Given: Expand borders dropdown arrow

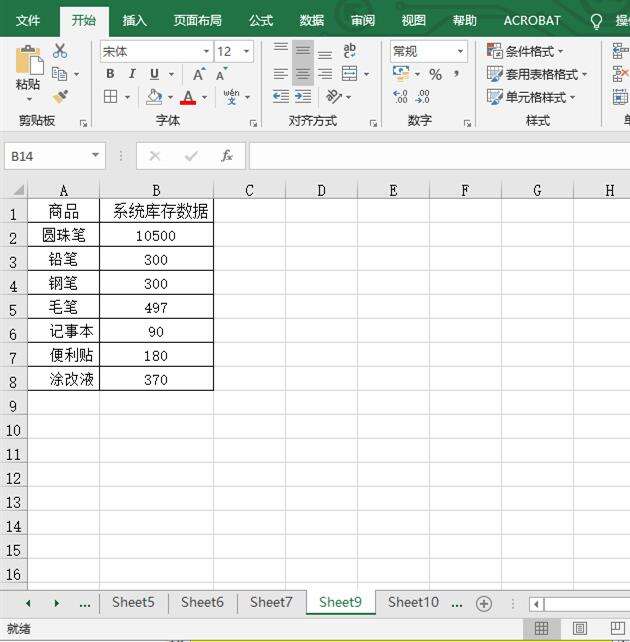Looking at the screenshot, I should 127,97.
